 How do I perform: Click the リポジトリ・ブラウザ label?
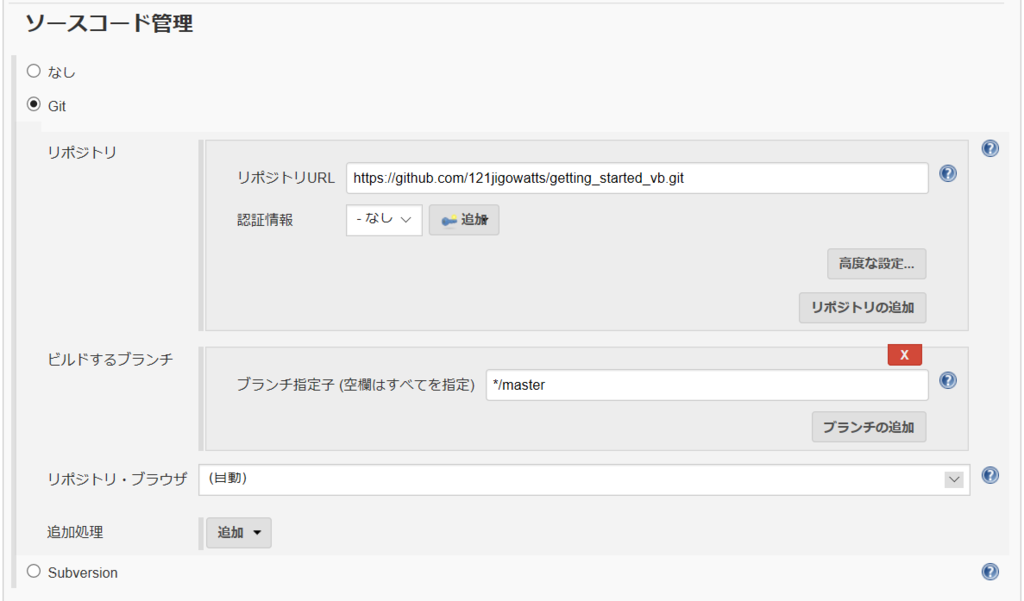pyautogui.click(x=117, y=479)
